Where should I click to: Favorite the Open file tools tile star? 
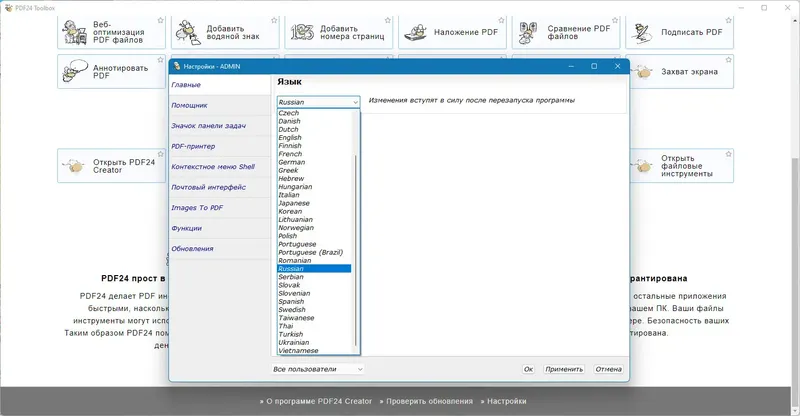click(729, 154)
